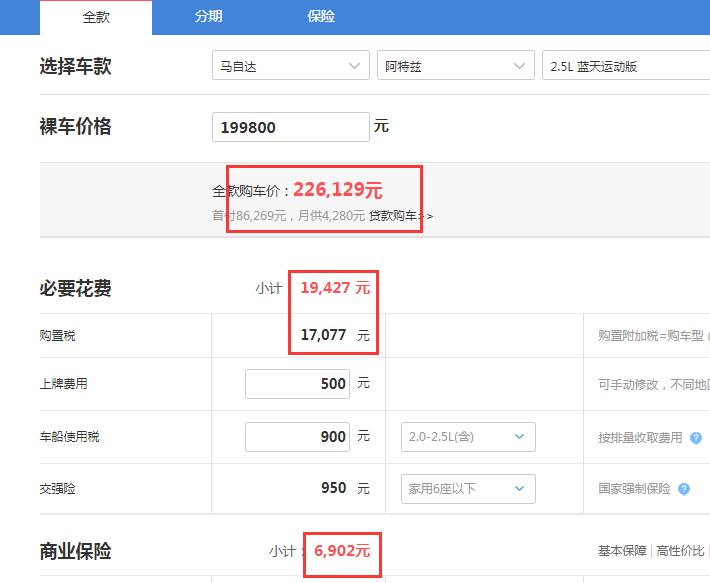The image size is (710, 583).
Task: Click the 交强险 amount 950
Action: click(334, 488)
